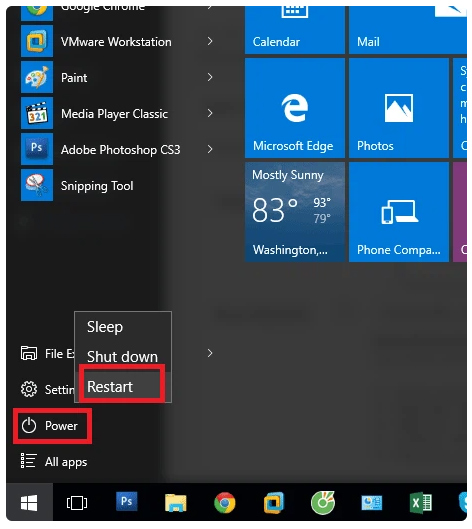Open the Photos tile
Image resolution: width=472 pixels, height=529 pixels.
click(398, 108)
